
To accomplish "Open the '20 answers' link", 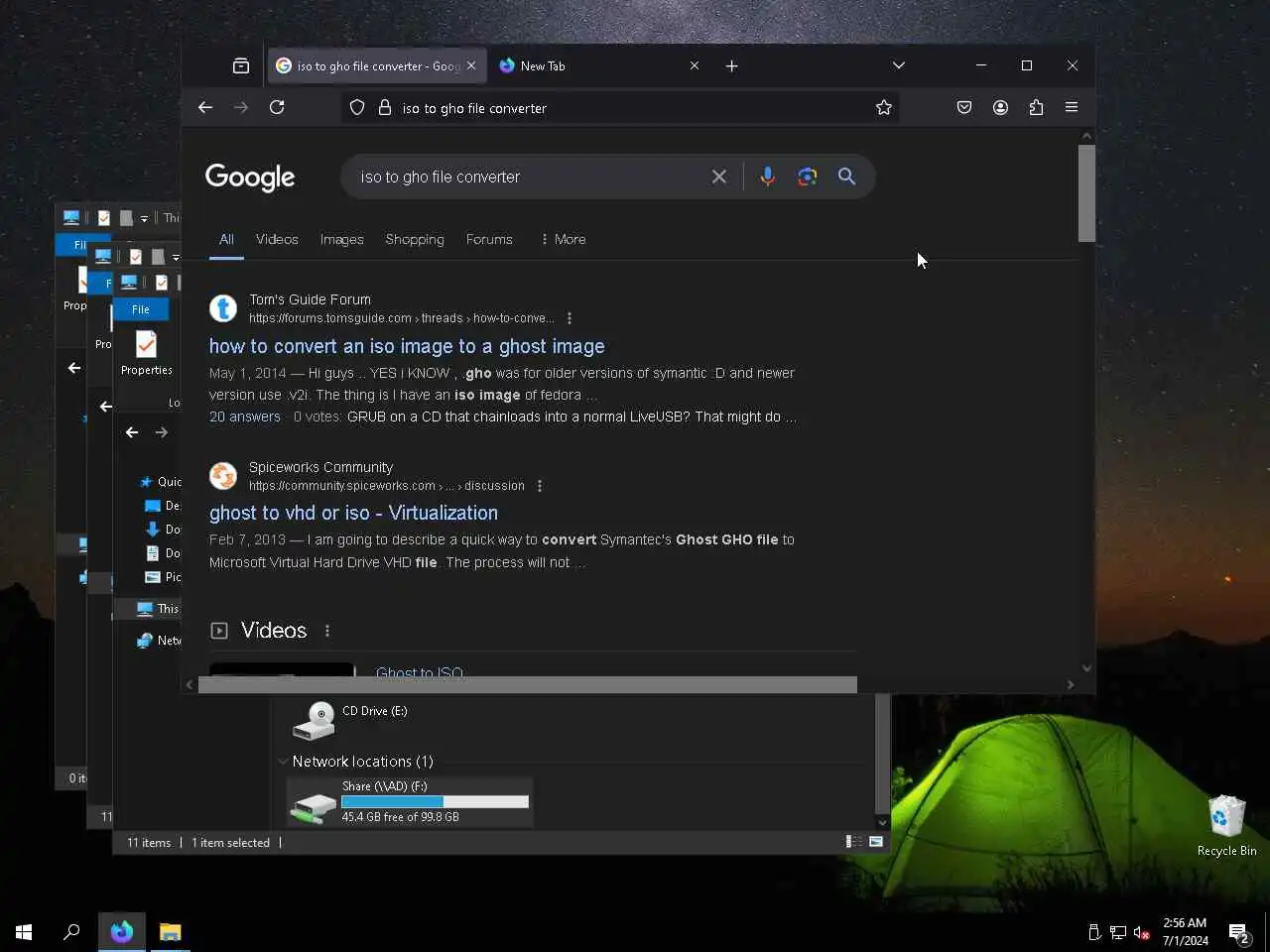I will (x=244, y=416).
